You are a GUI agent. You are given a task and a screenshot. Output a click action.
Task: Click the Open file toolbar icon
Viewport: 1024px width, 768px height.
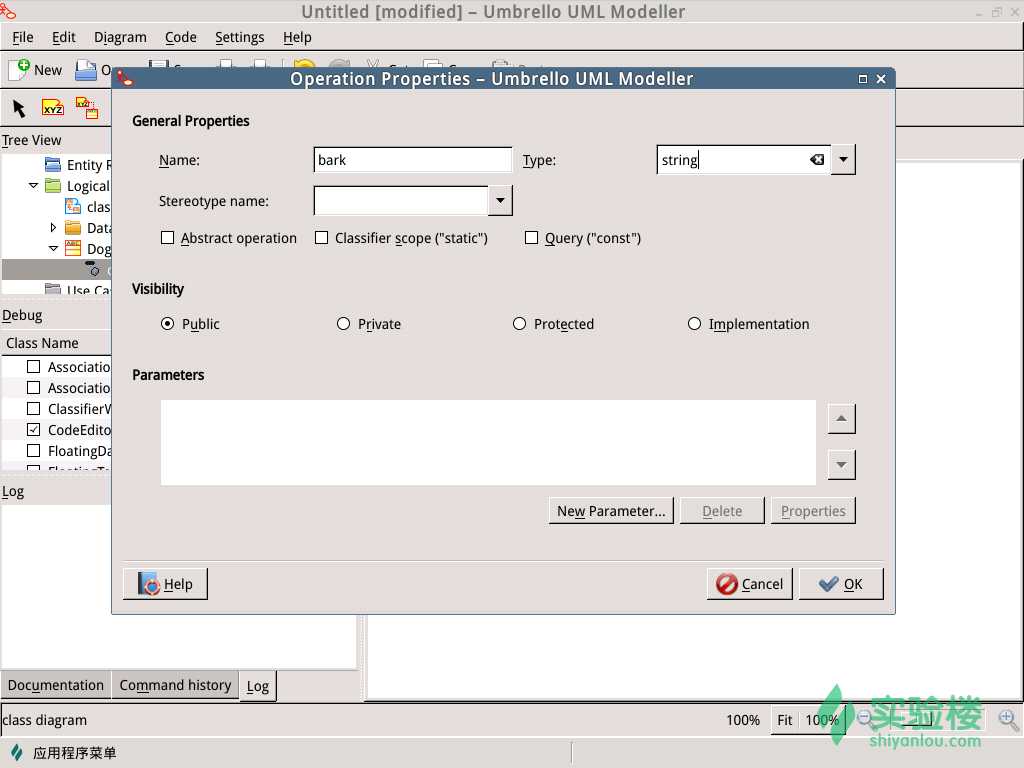[x=86, y=70]
